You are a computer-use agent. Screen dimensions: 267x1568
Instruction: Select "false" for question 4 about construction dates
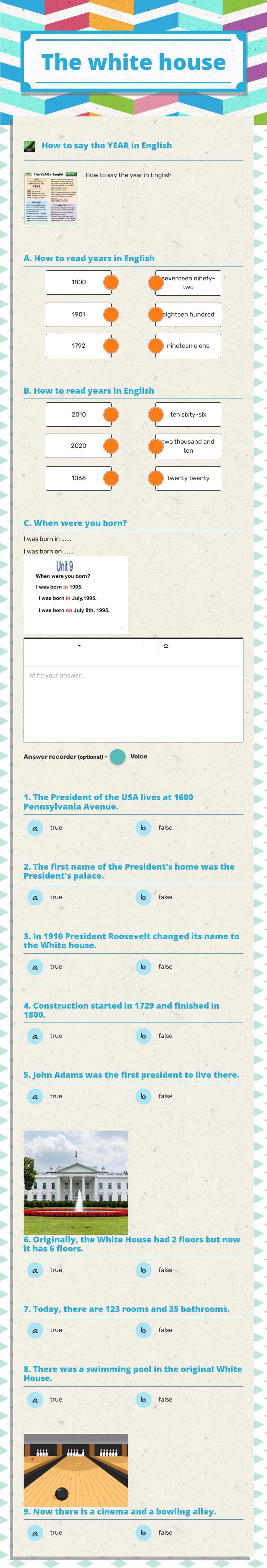(143, 1036)
